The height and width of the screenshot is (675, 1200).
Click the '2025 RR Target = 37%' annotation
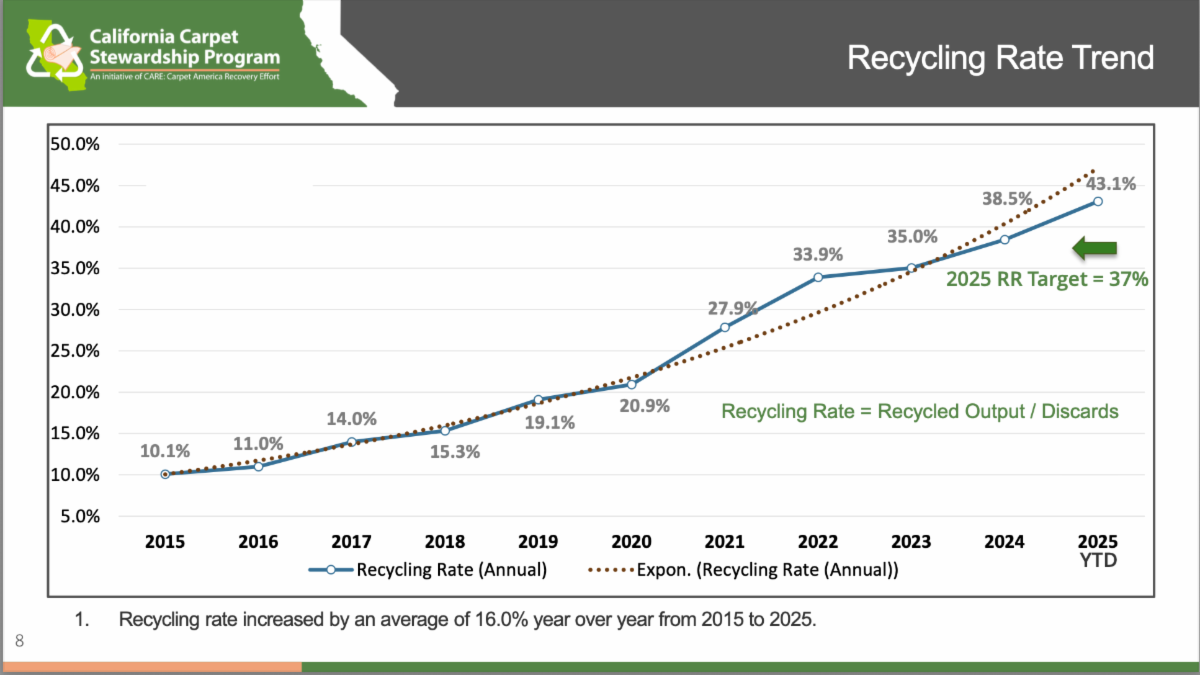[1047, 281]
